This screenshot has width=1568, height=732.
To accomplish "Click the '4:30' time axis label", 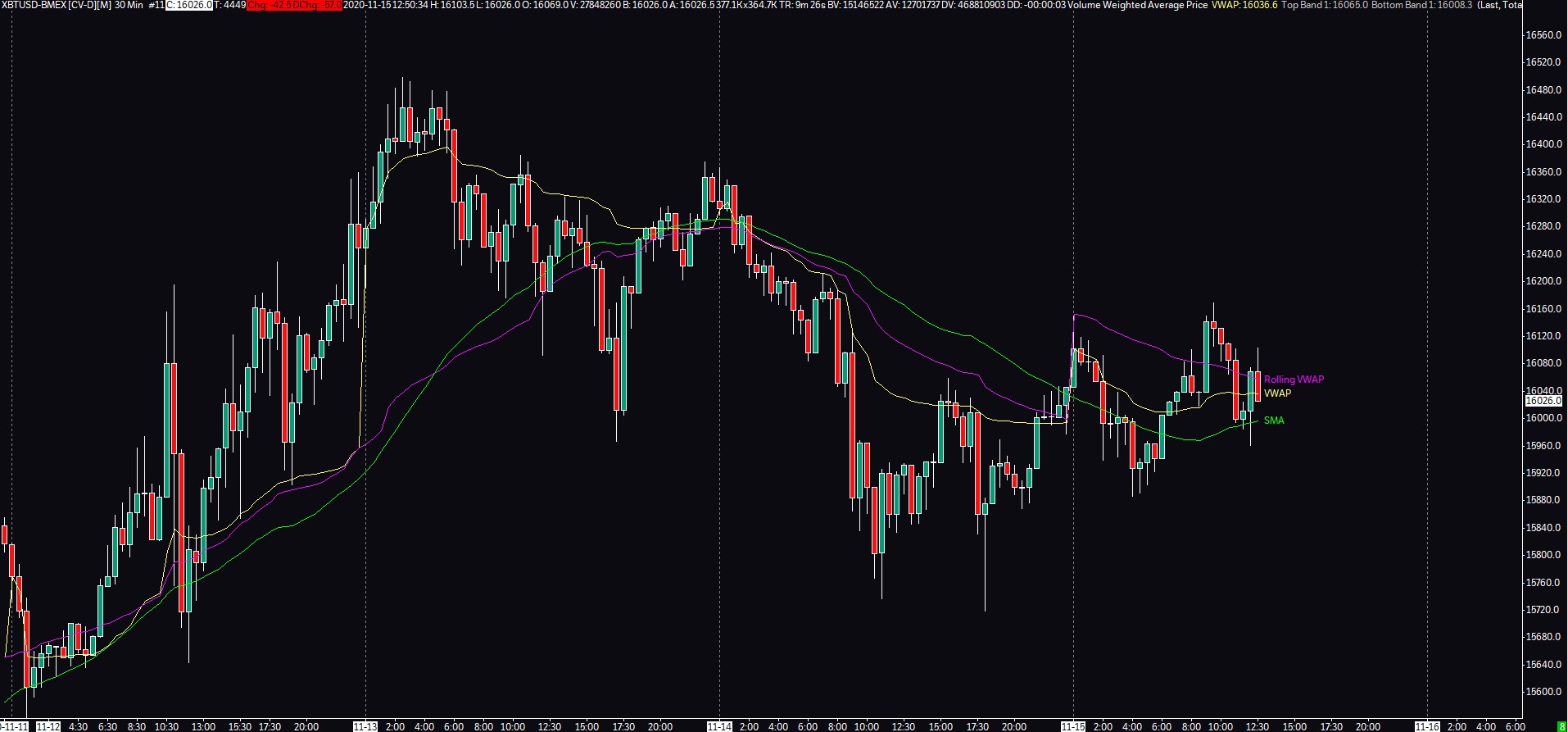I will point(78,726).
